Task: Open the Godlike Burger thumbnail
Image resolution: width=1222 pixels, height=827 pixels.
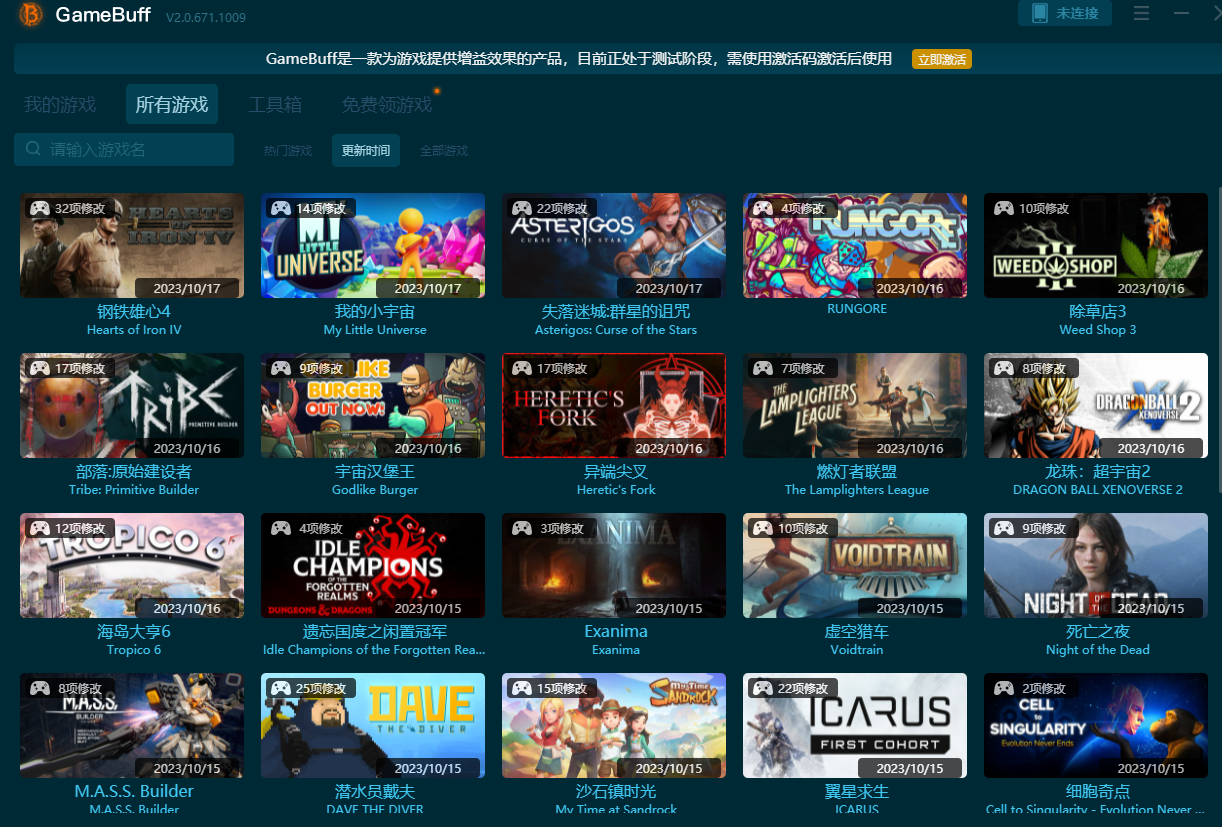Action: click(x=373, y=406)
